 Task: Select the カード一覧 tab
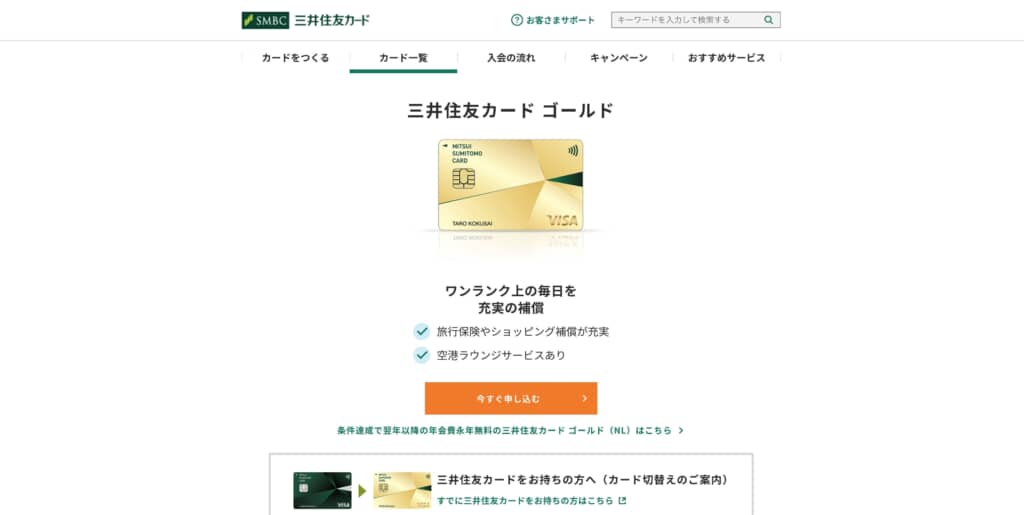[404, 58]
